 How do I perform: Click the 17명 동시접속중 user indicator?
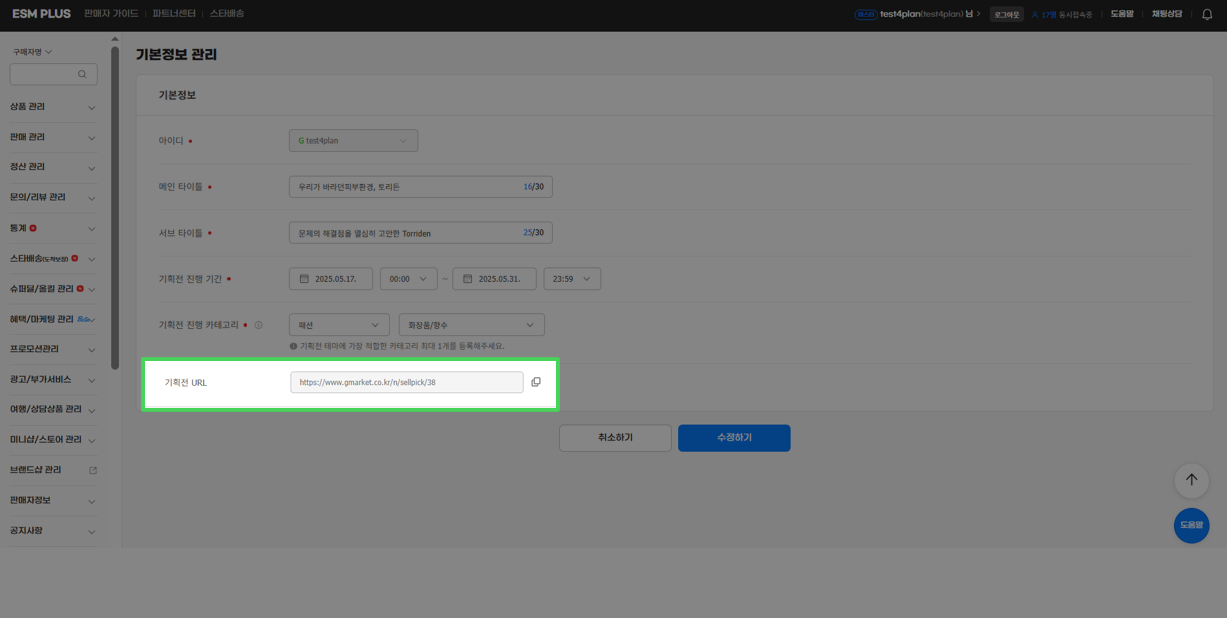click(x=1061, y=14)
